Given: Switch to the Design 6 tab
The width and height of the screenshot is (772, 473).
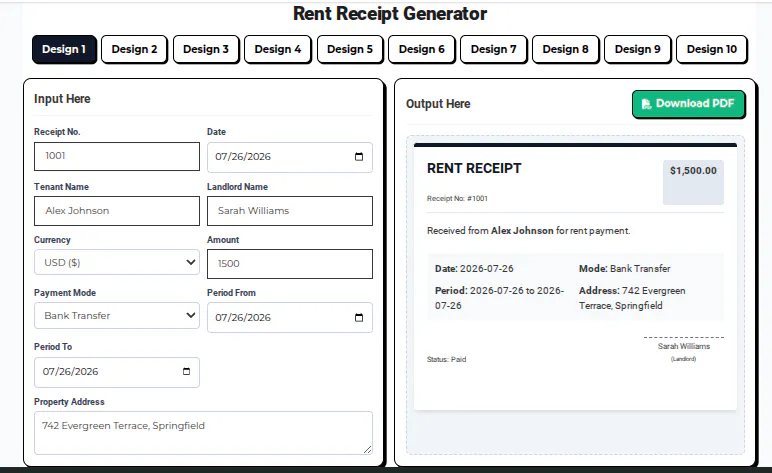Looking at the screenshot, I should click(422, 49).
